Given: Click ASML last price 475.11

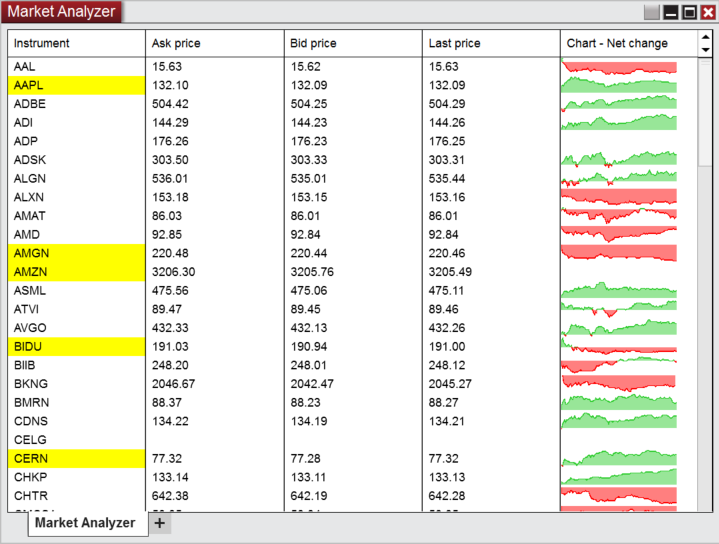Looking at the screenshot, I should click(446, 291).
